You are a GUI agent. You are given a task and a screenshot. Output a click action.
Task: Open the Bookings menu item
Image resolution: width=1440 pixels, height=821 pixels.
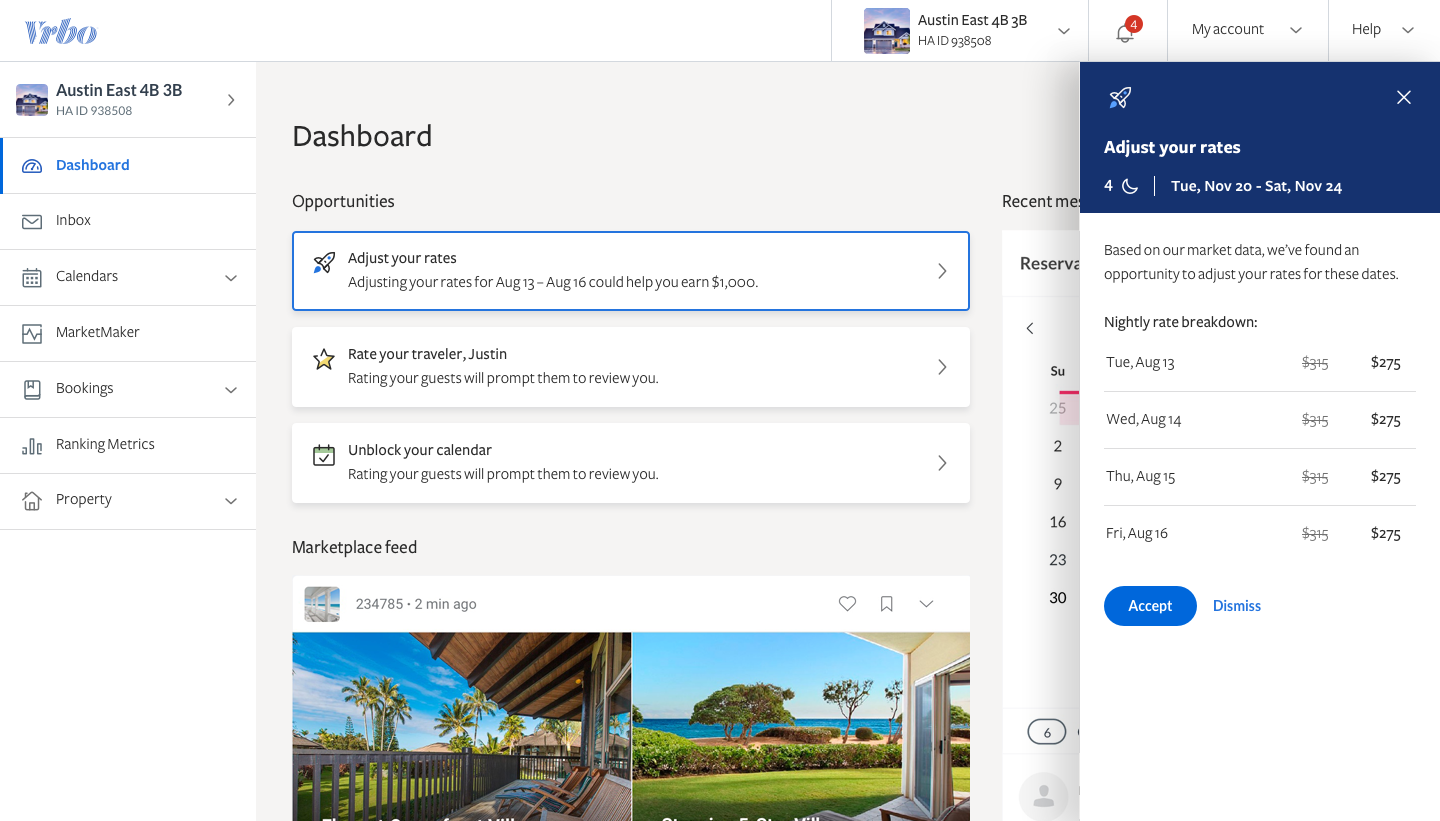(128, 389)
